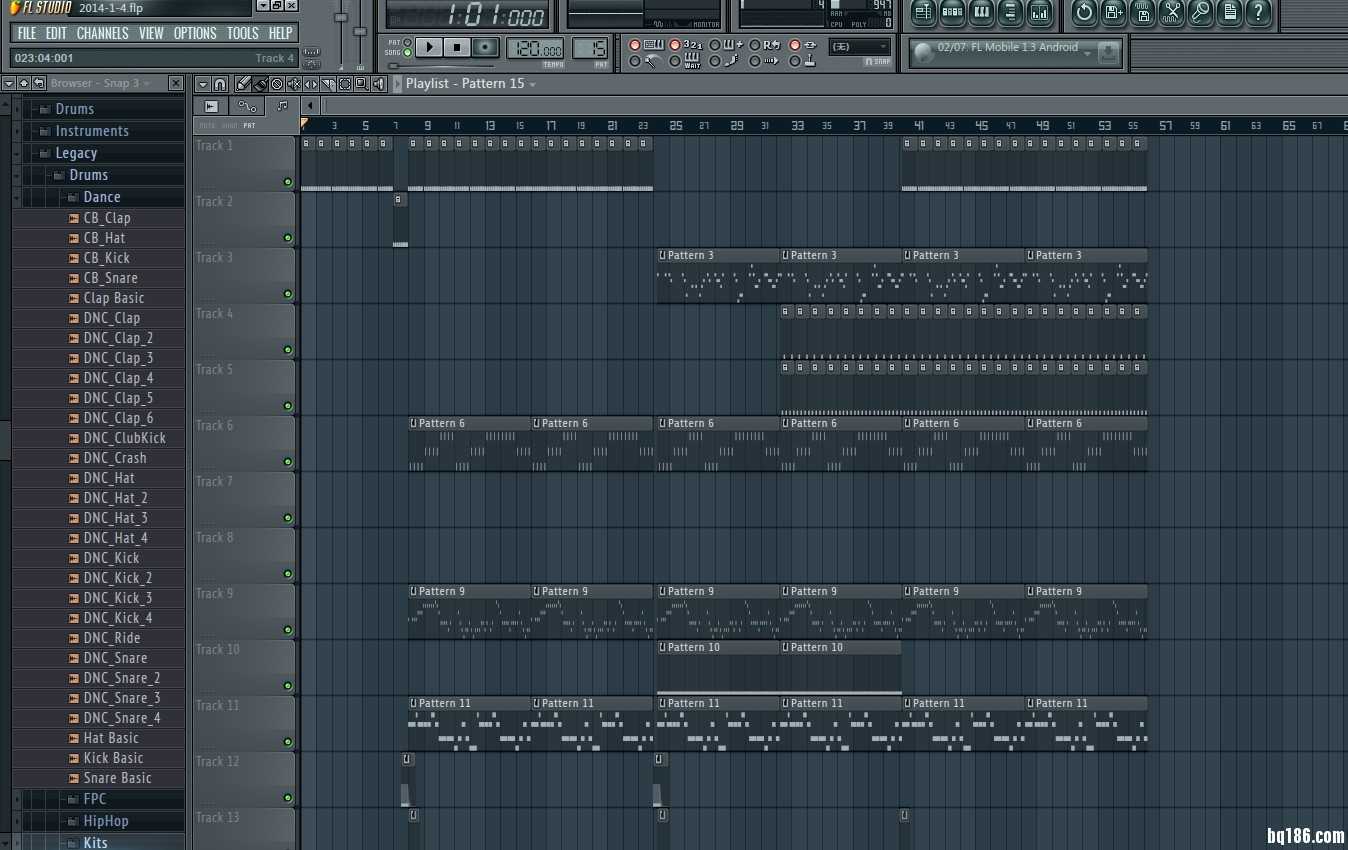Open the audio editor scissors icon
The width and height of the screenshot is (1348, 850).
(1172, 13)
